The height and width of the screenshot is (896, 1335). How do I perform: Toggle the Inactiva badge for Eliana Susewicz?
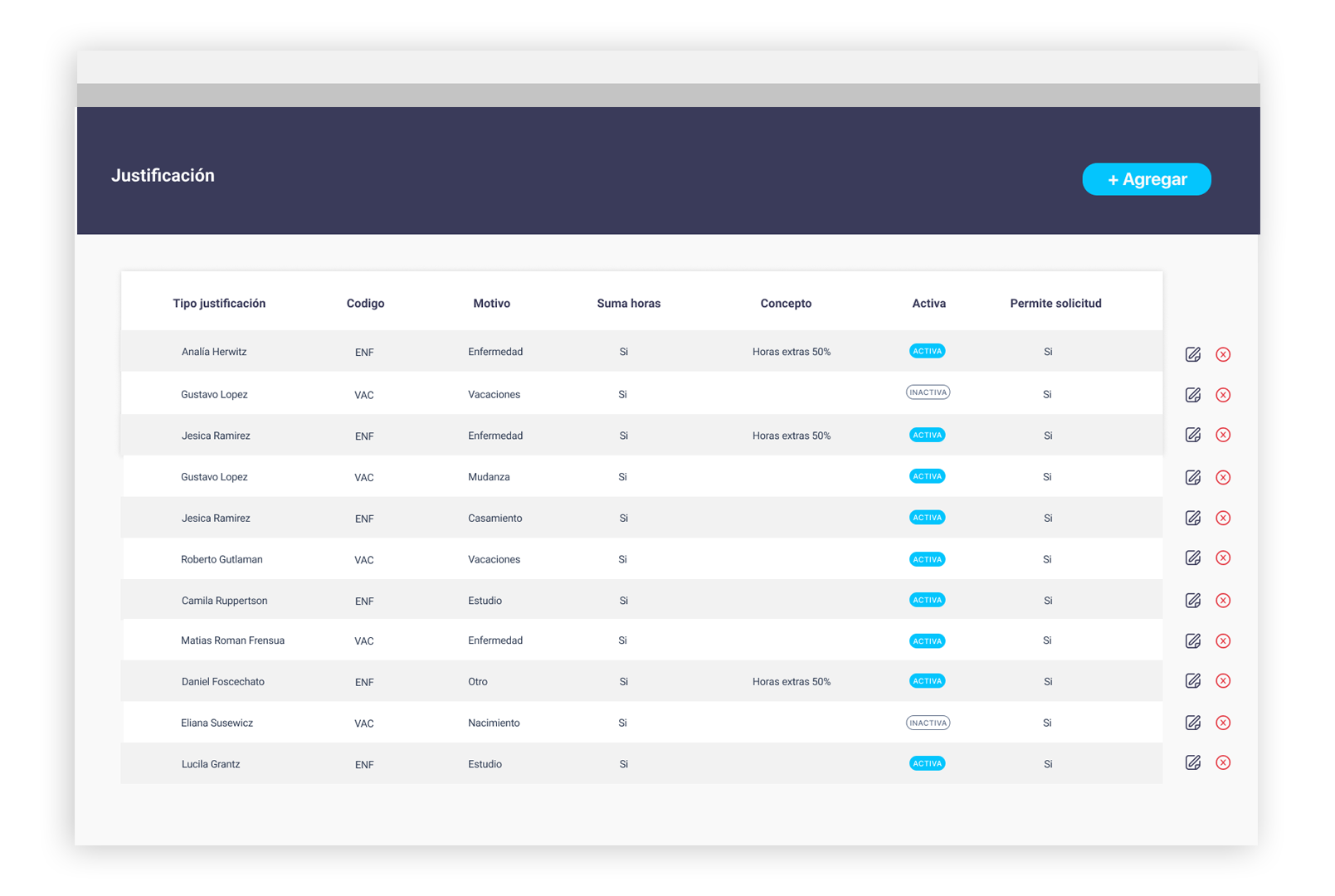928,723
